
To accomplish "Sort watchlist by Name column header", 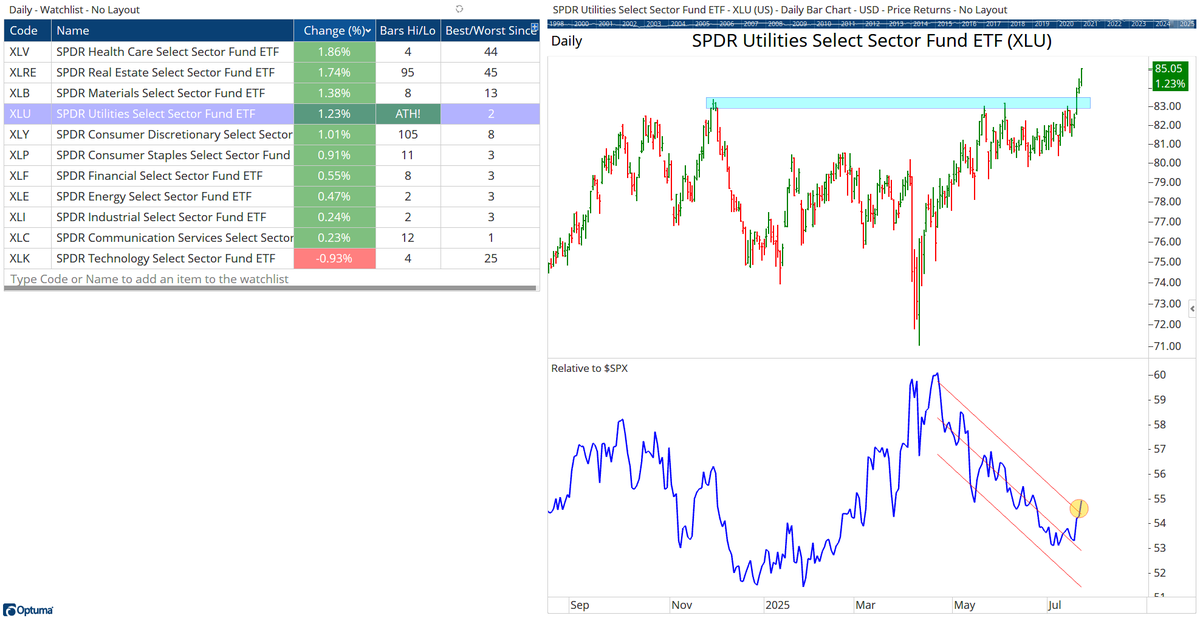I will tap(172, 31).
